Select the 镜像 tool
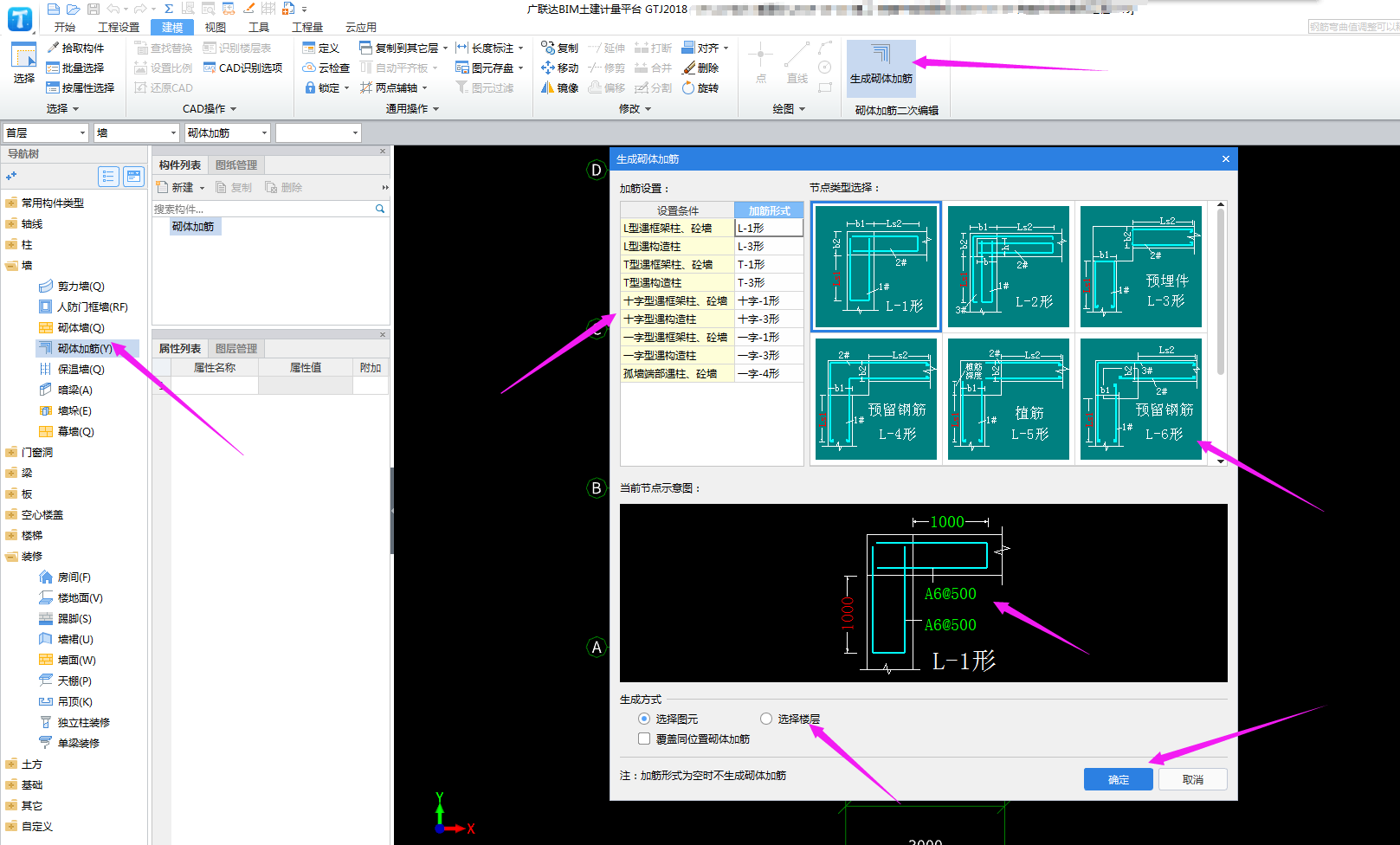 (559, 87)
